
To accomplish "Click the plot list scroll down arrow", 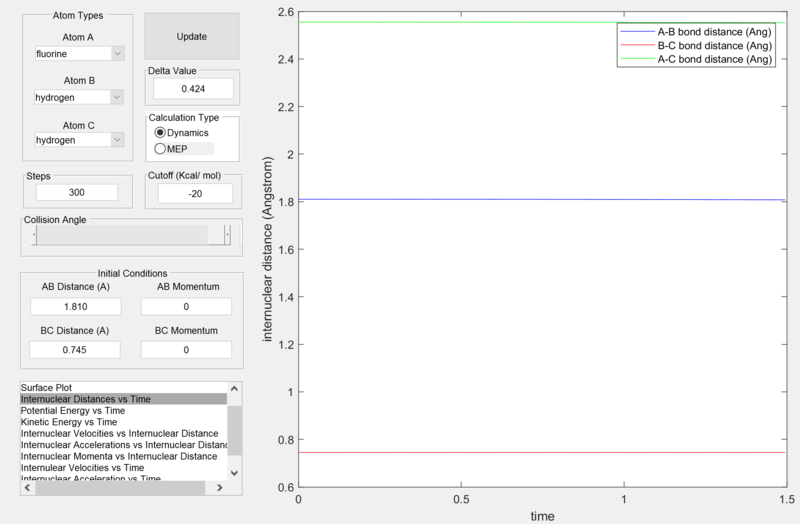I will click(x=234, y=473).
